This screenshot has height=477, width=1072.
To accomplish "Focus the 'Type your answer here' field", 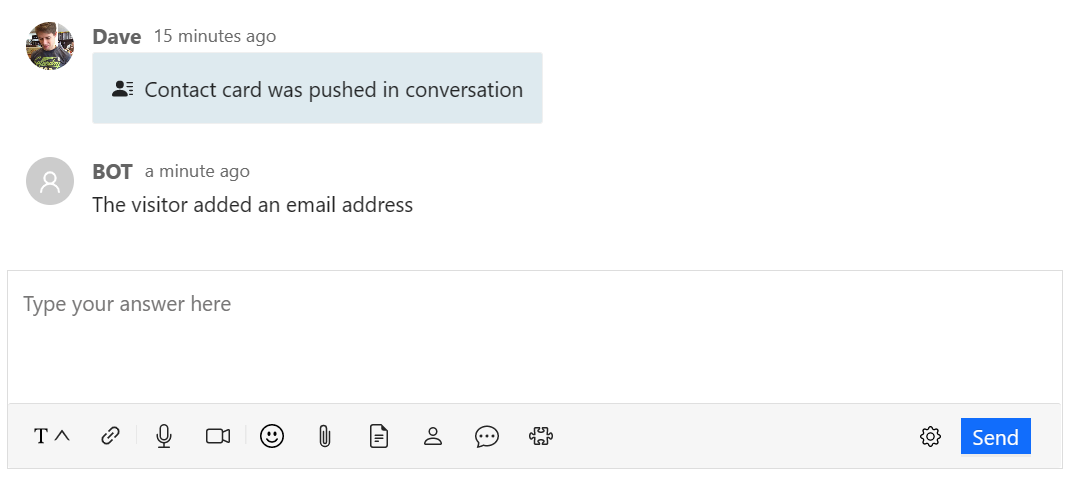I will click(x=534, y=336).
